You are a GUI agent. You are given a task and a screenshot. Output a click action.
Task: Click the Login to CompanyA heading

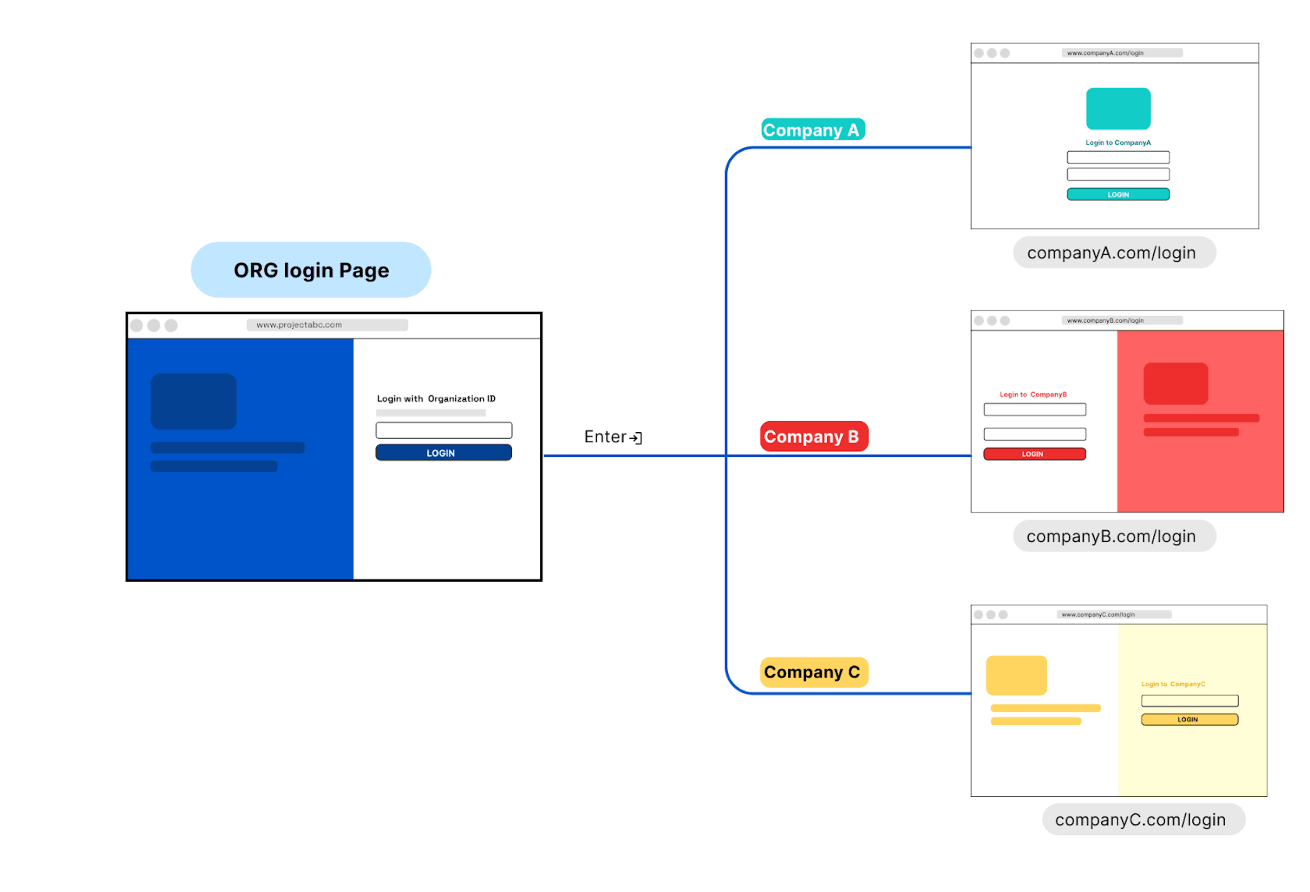pyautogui.click(x=1118, y=143)
